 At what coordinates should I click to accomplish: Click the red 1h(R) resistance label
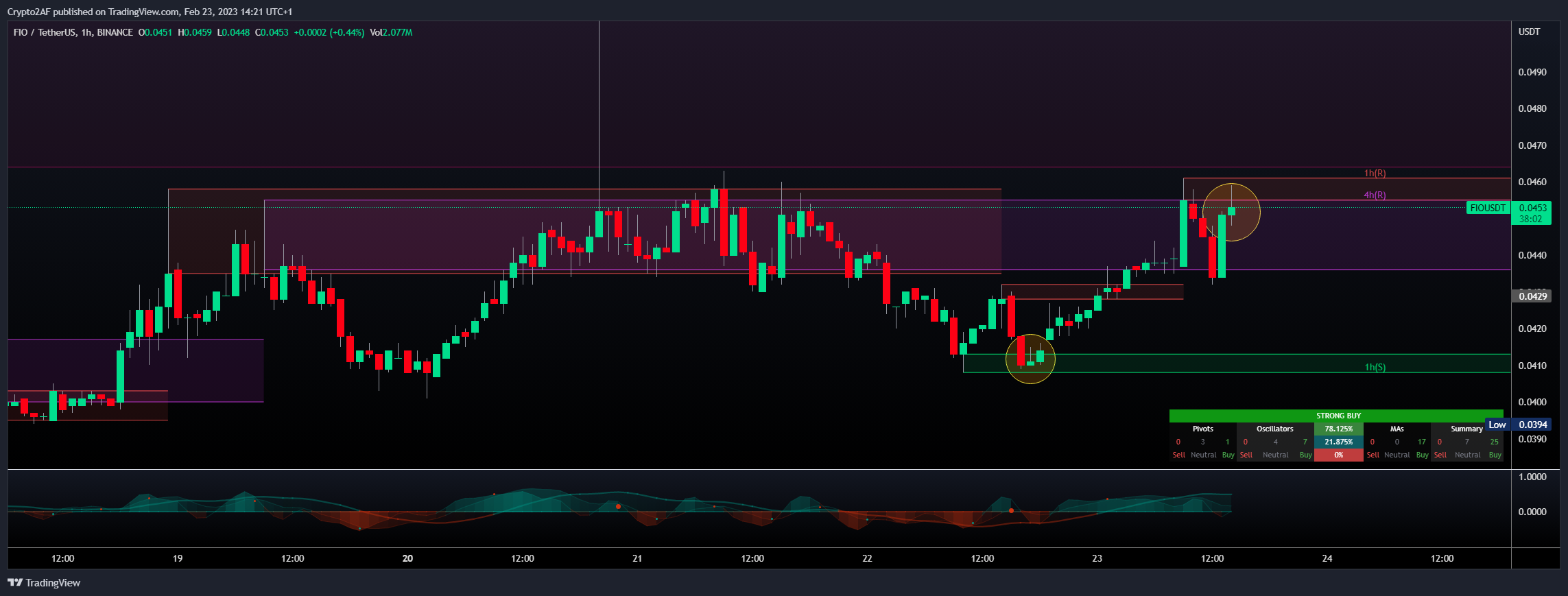click(1375, 173)
